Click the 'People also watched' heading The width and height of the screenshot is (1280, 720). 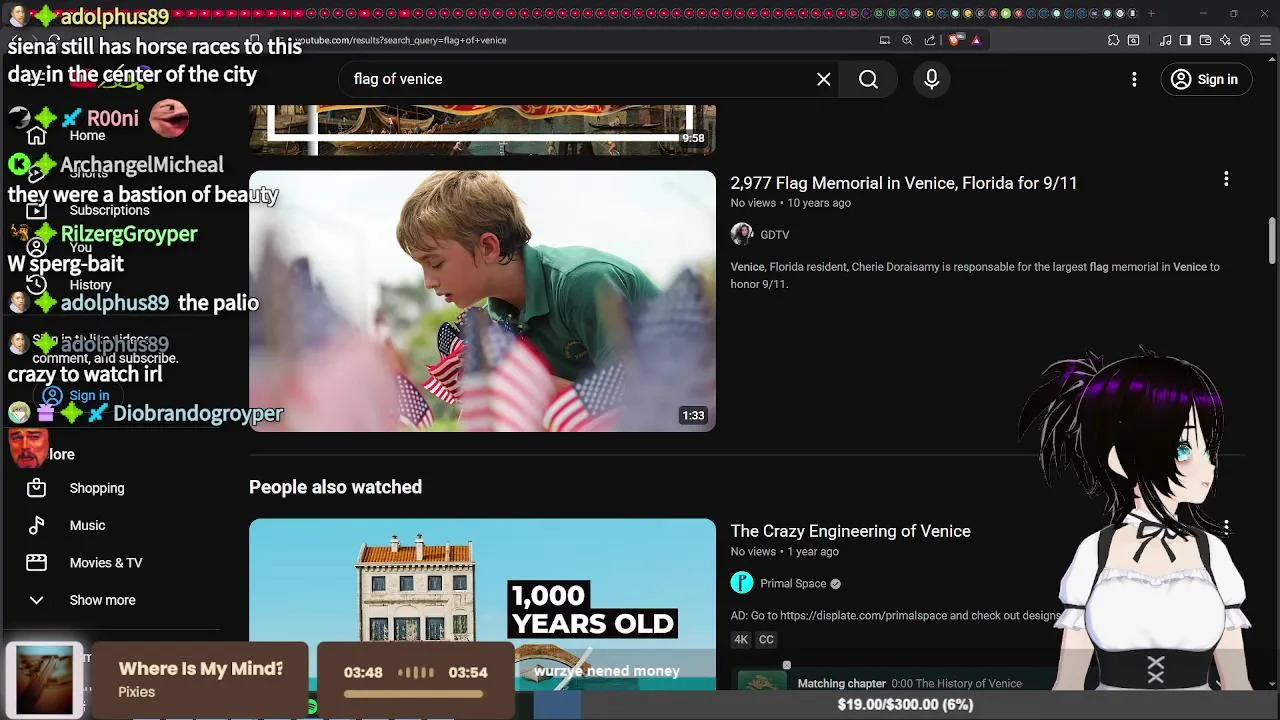335,487
